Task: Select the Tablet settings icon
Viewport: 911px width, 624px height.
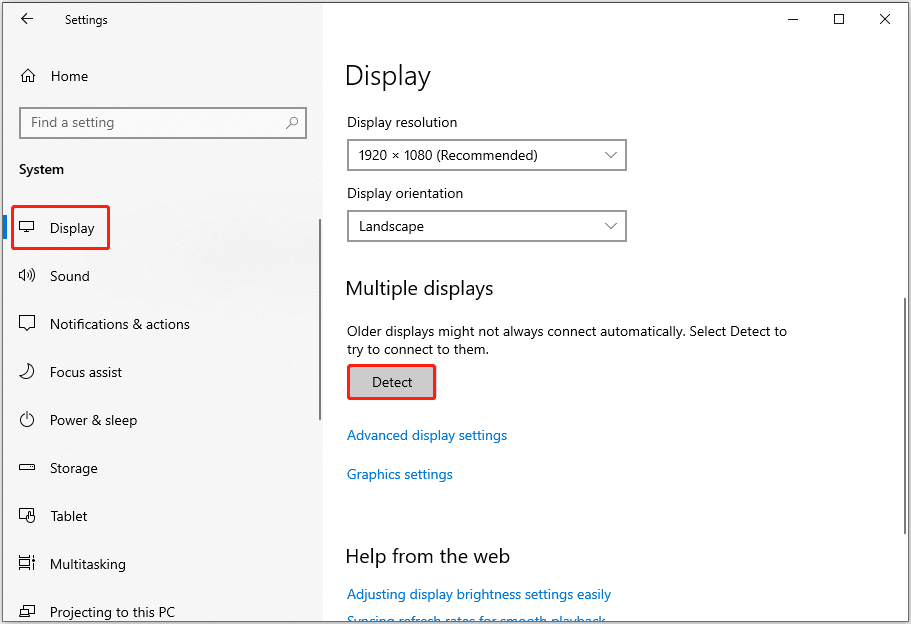Action: pos(29,516)
